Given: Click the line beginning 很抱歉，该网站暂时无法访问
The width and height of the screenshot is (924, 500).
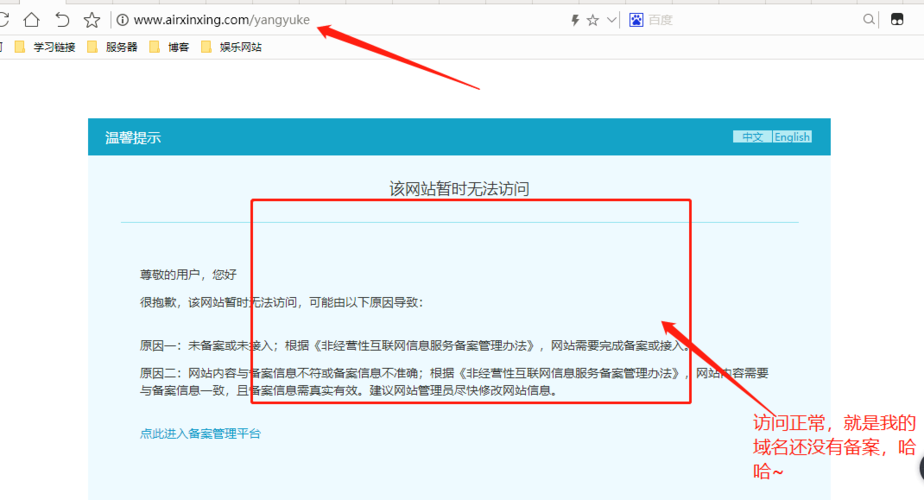Looking at the screenshot, I should coord(282,302).
